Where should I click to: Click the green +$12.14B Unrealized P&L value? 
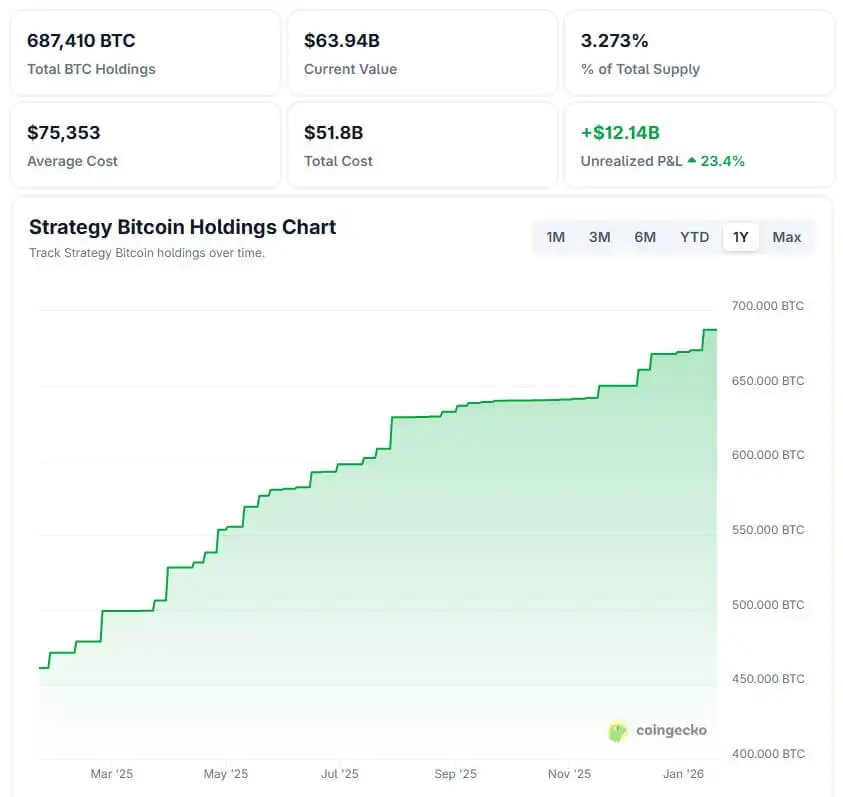620,131
